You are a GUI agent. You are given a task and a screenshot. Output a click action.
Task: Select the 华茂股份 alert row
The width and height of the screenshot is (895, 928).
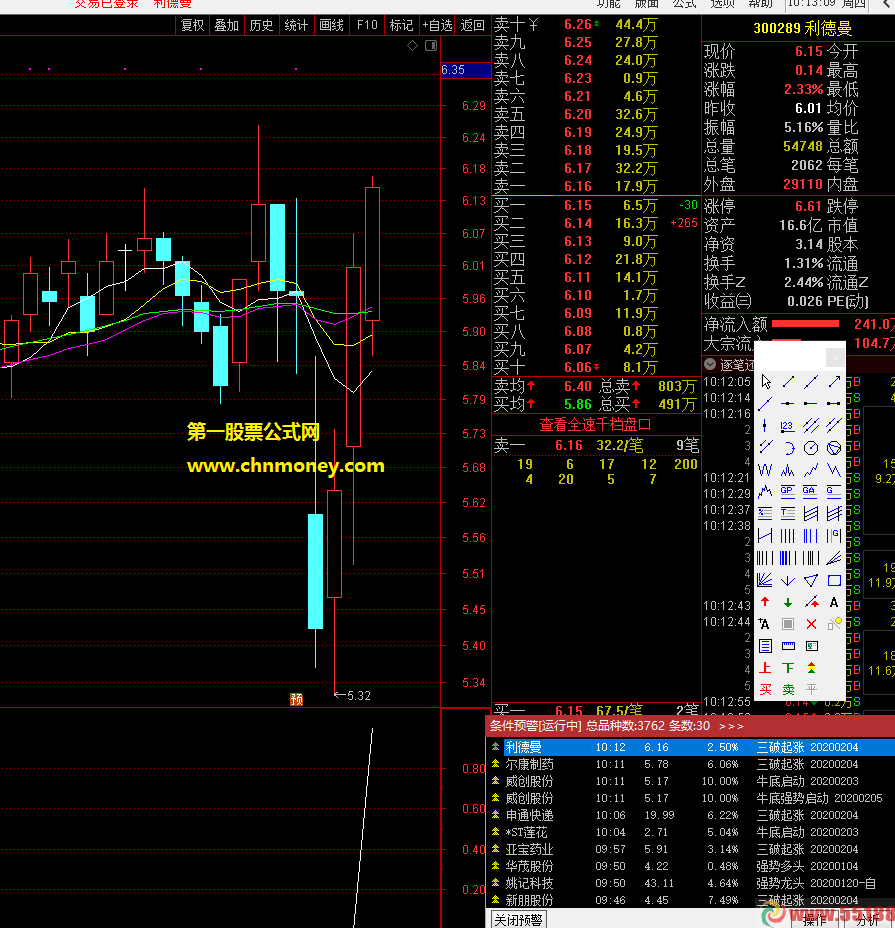tap(691, 866)
